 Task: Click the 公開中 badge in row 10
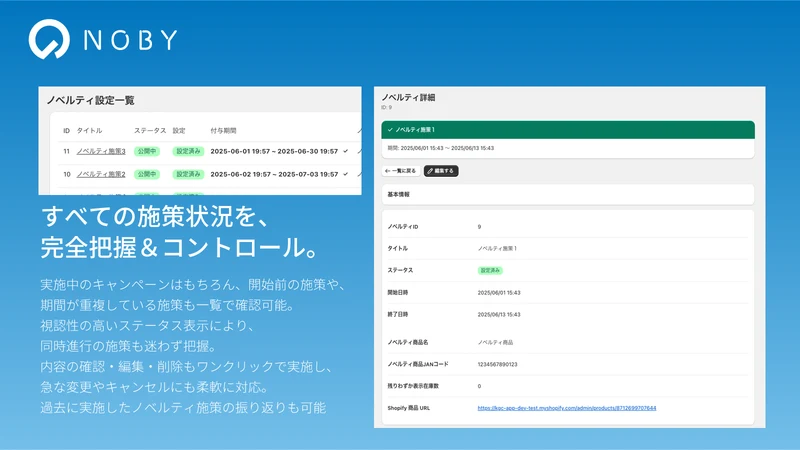[146, 174]
